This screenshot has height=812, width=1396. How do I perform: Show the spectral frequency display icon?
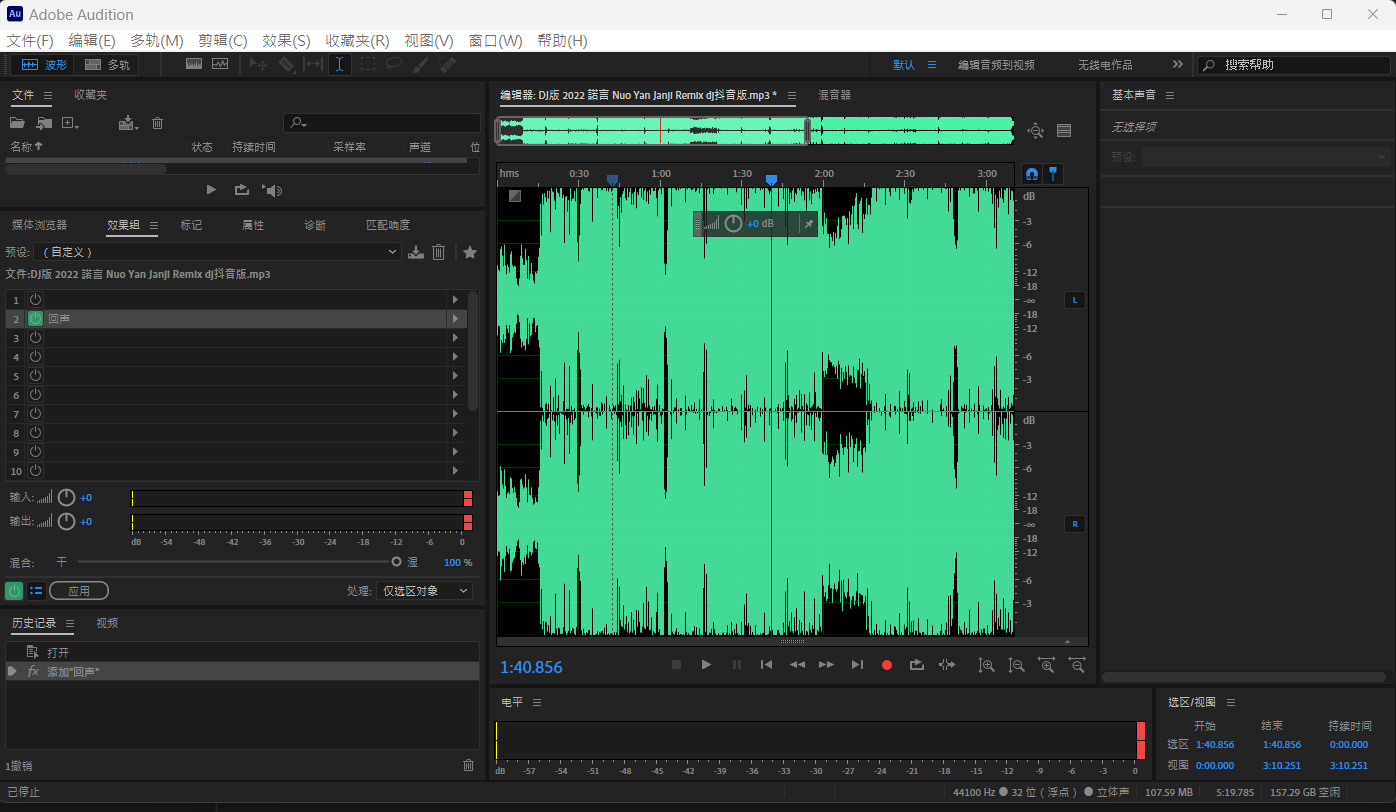pyautogui.click(x=194, y=64)
